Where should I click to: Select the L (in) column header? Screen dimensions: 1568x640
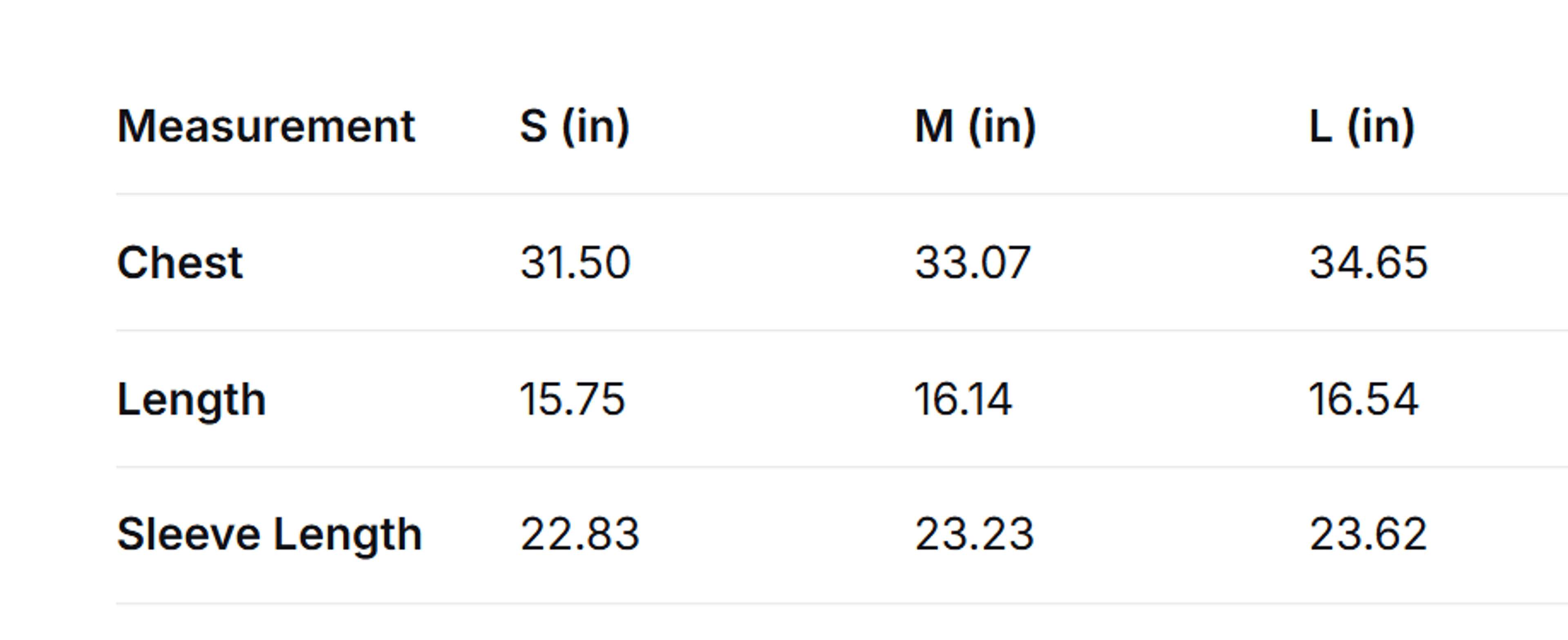[x=1362, y=127]
